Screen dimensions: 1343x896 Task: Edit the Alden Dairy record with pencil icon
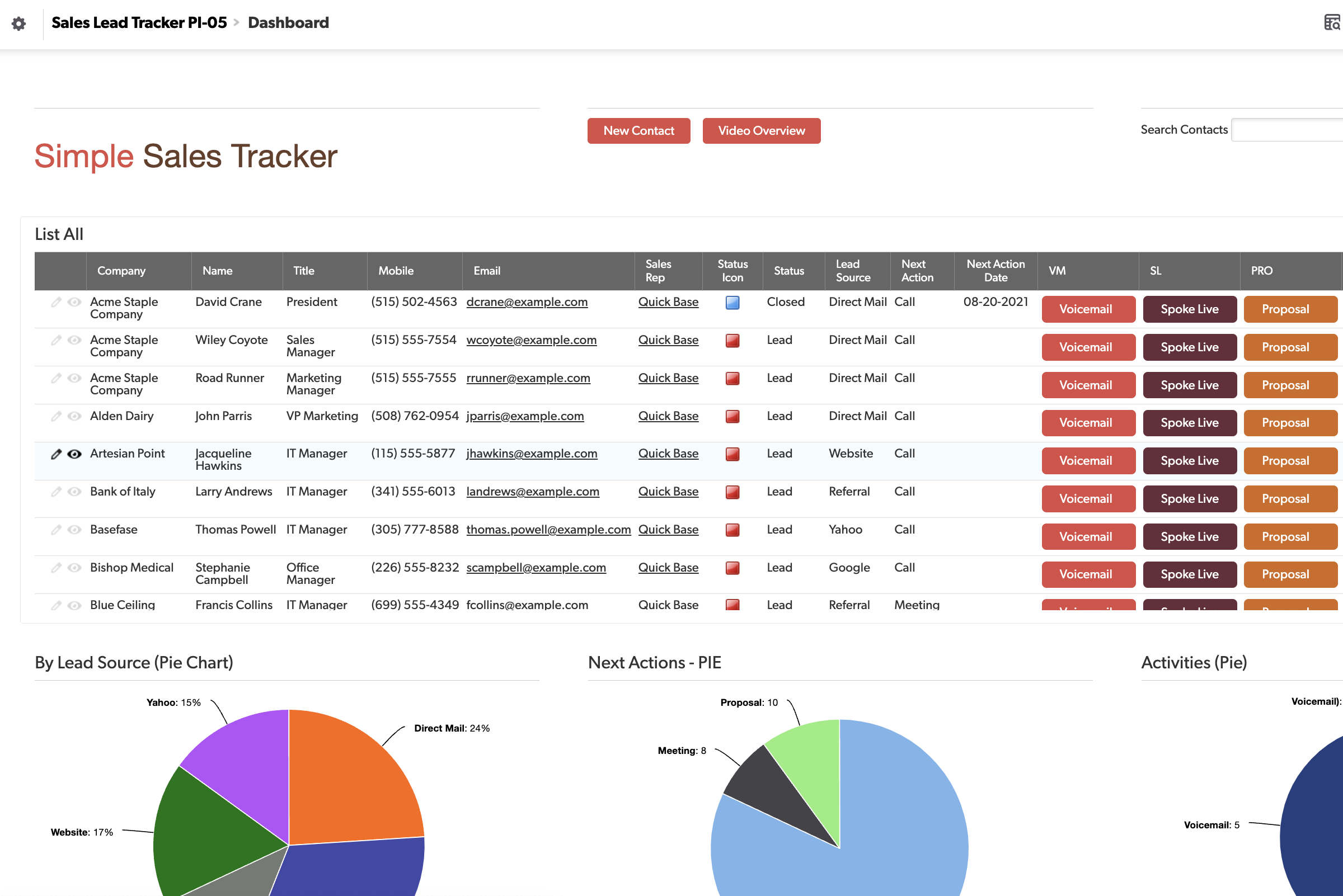point(56,417)
